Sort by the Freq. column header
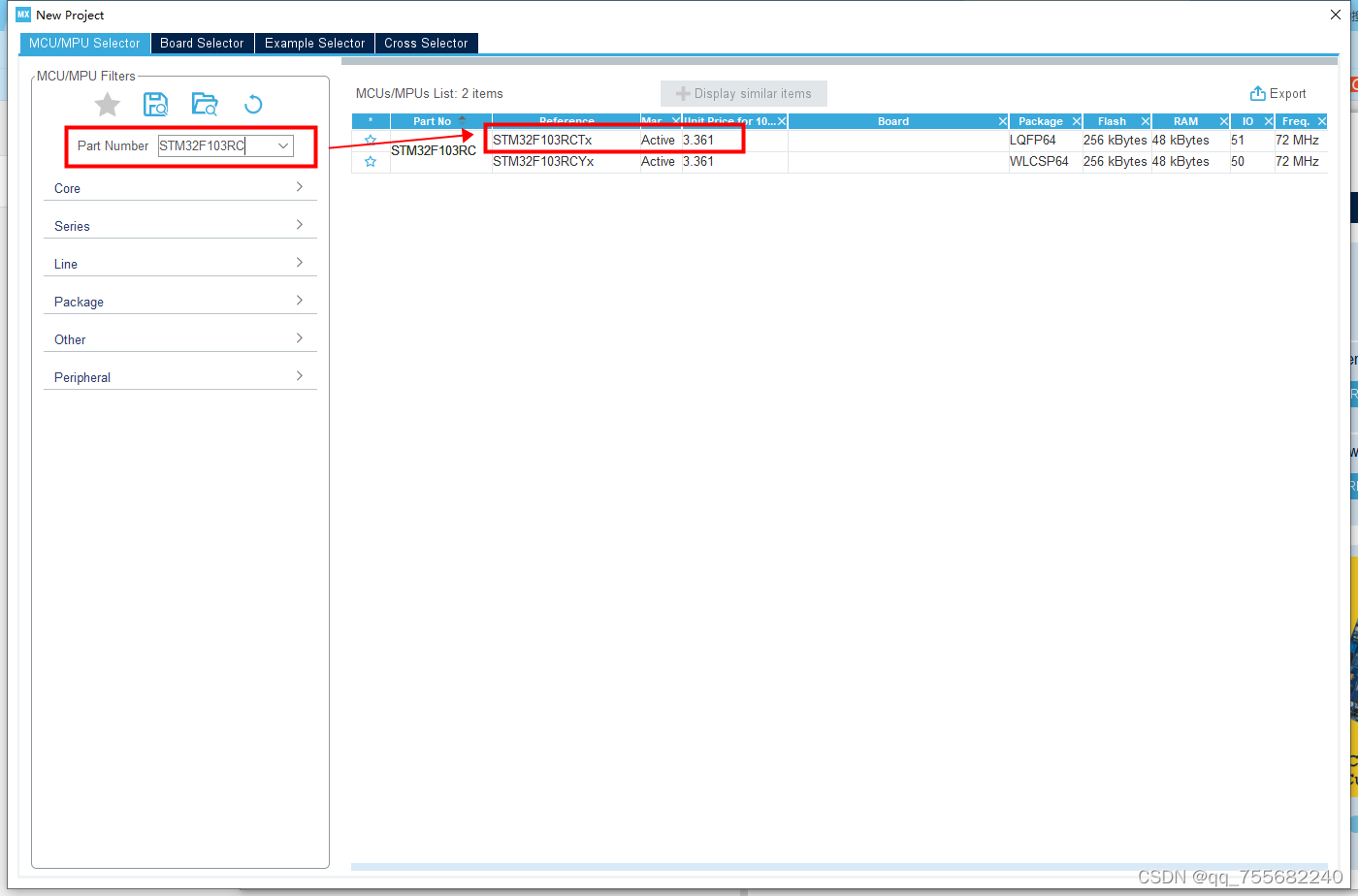Screen dimensions: 1358x896 [1295, 121]
